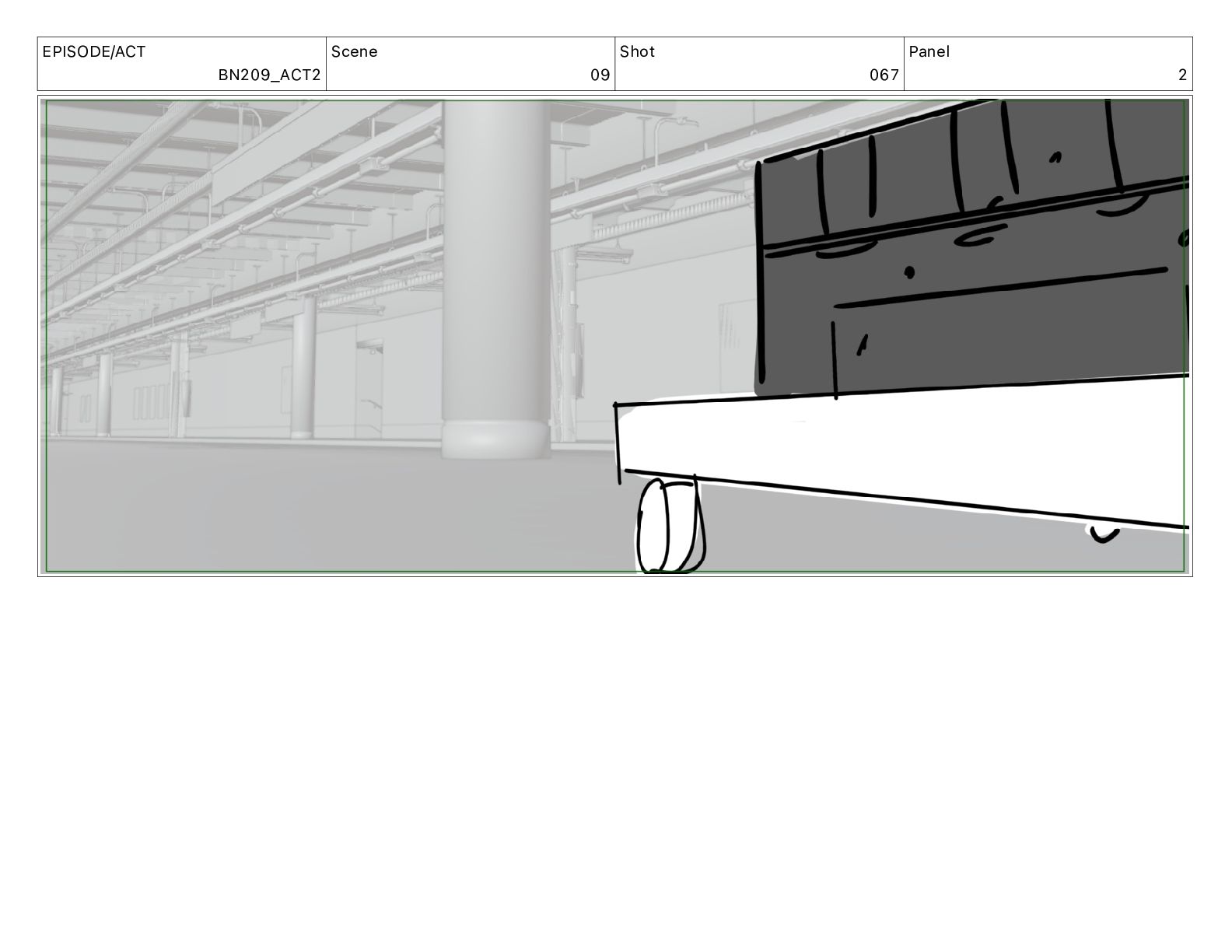Click the Shot header label
Viewport: 1232px width, 952px height.
point(637,52)
